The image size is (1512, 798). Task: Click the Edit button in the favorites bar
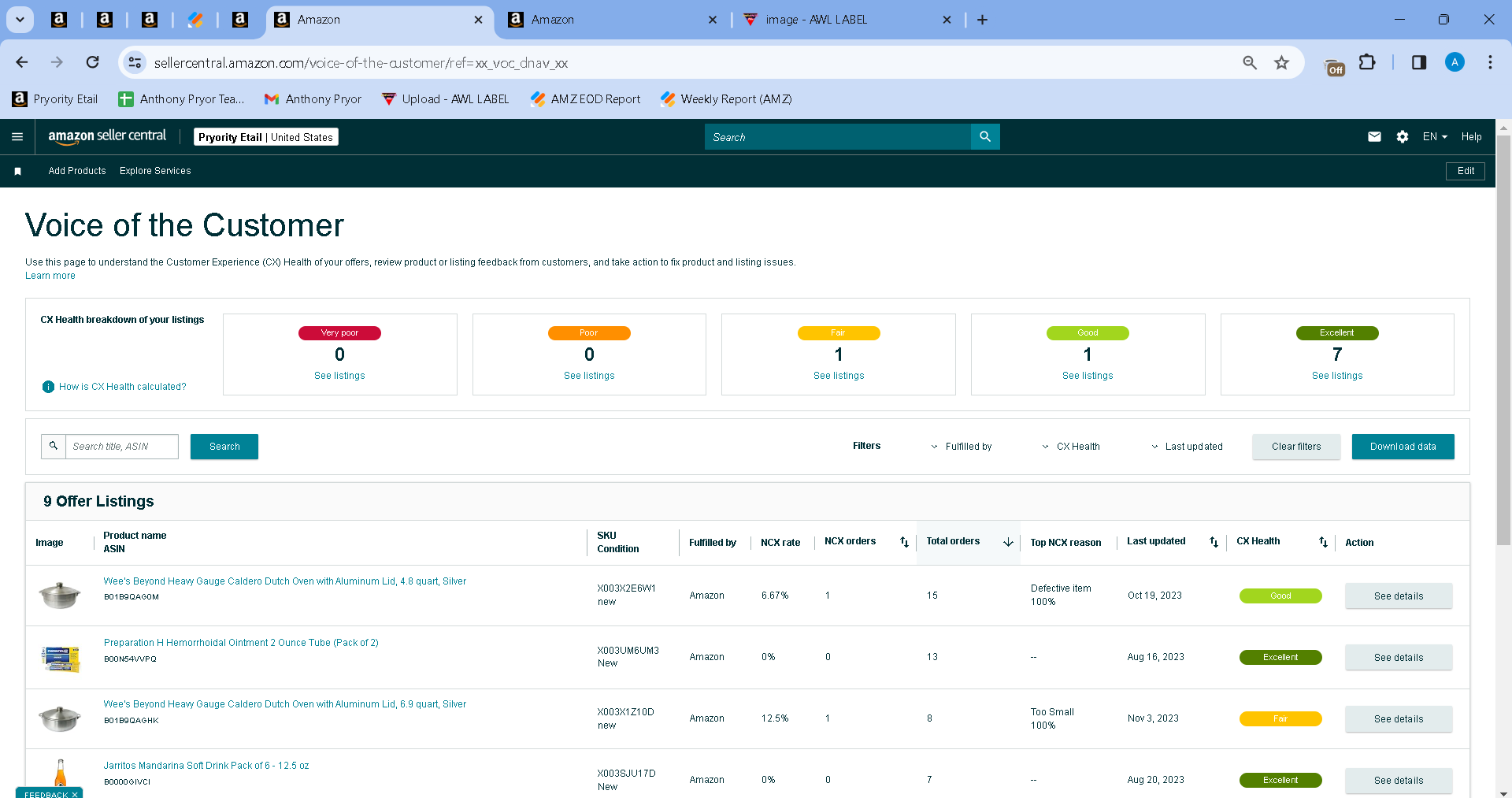pyautogui.click(x=1466, y=171)
